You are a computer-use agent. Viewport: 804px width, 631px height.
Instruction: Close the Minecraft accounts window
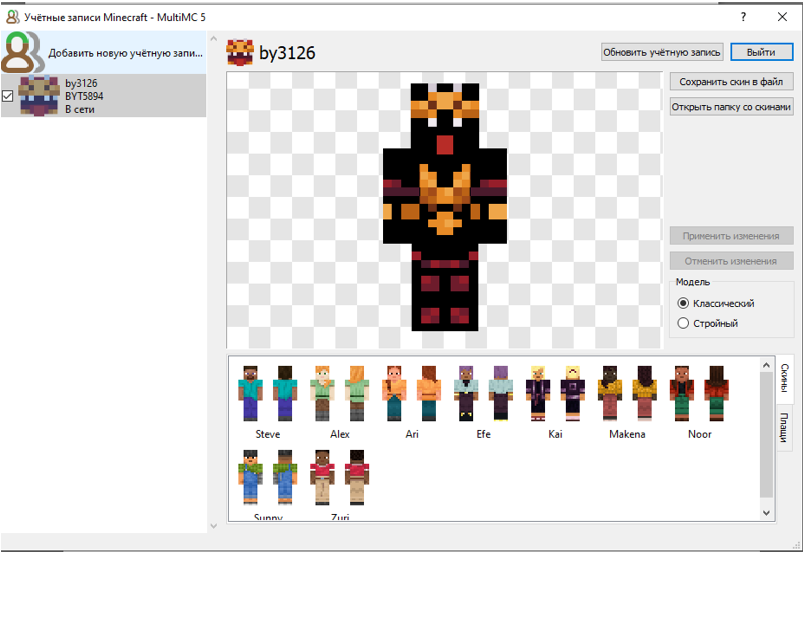(782, 17)
